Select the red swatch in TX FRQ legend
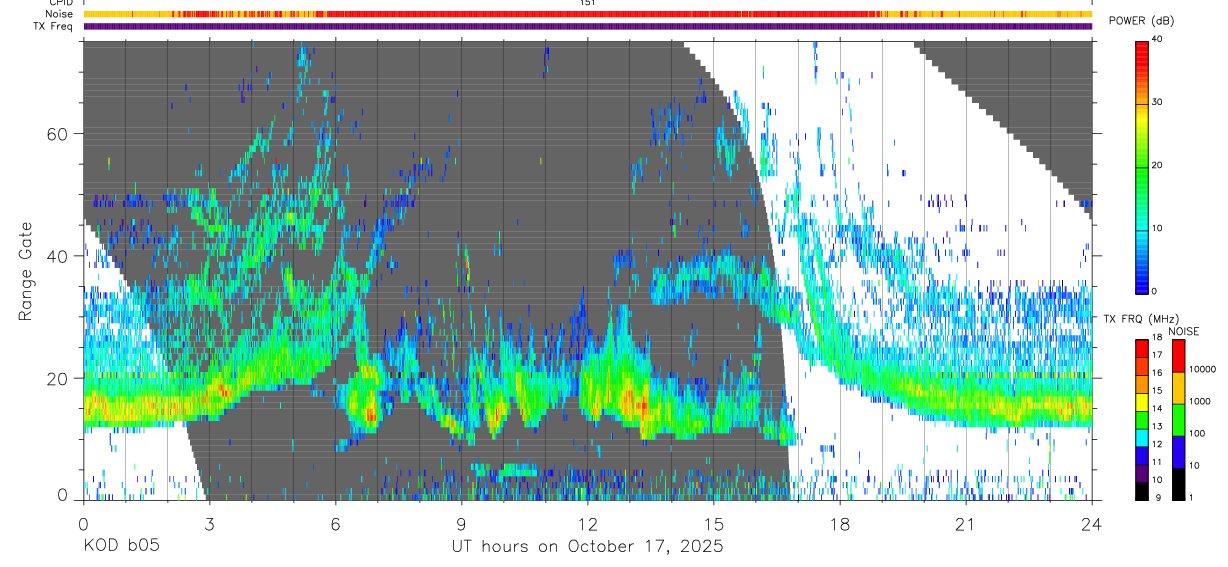The width and height of the screenshot is (1228, 567). (x=1142, y=347)
